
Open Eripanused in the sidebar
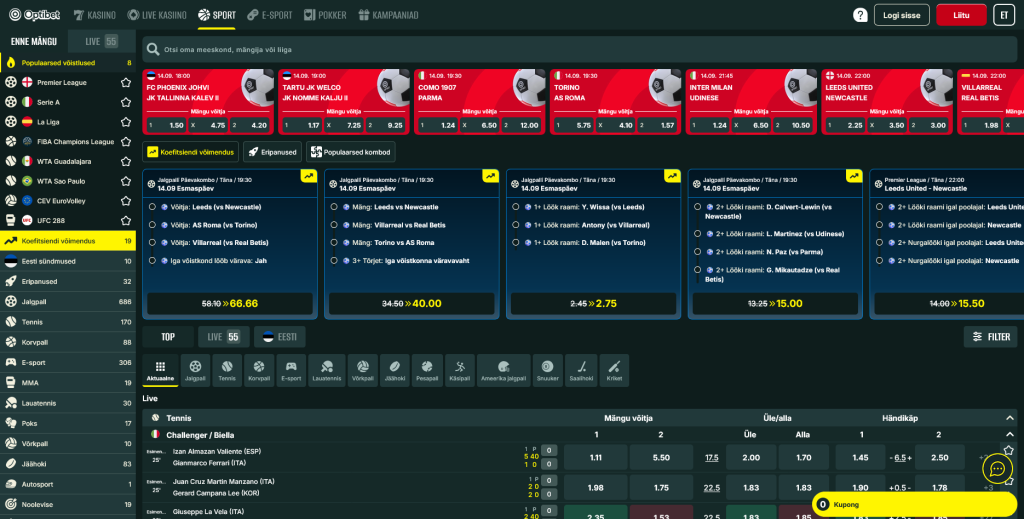click(68, 281)
